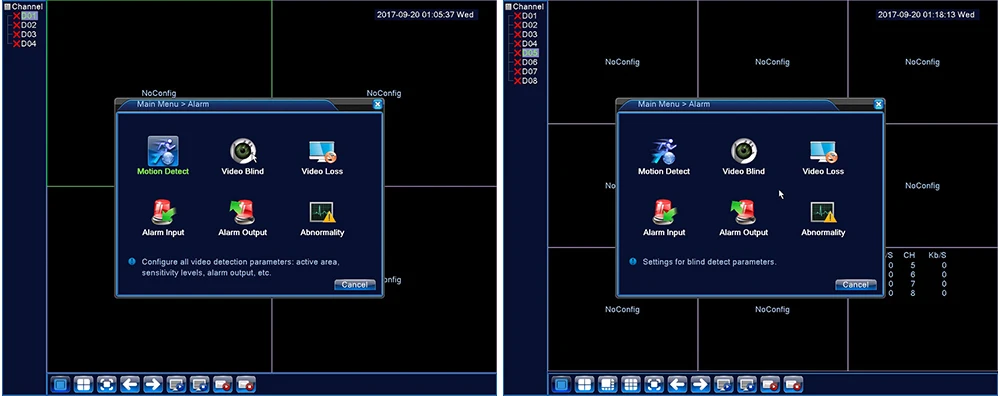Cancel the Alarm menu on 4-channel screen
The width and height of the screenshot is (1000, 396).
(355, 285)
